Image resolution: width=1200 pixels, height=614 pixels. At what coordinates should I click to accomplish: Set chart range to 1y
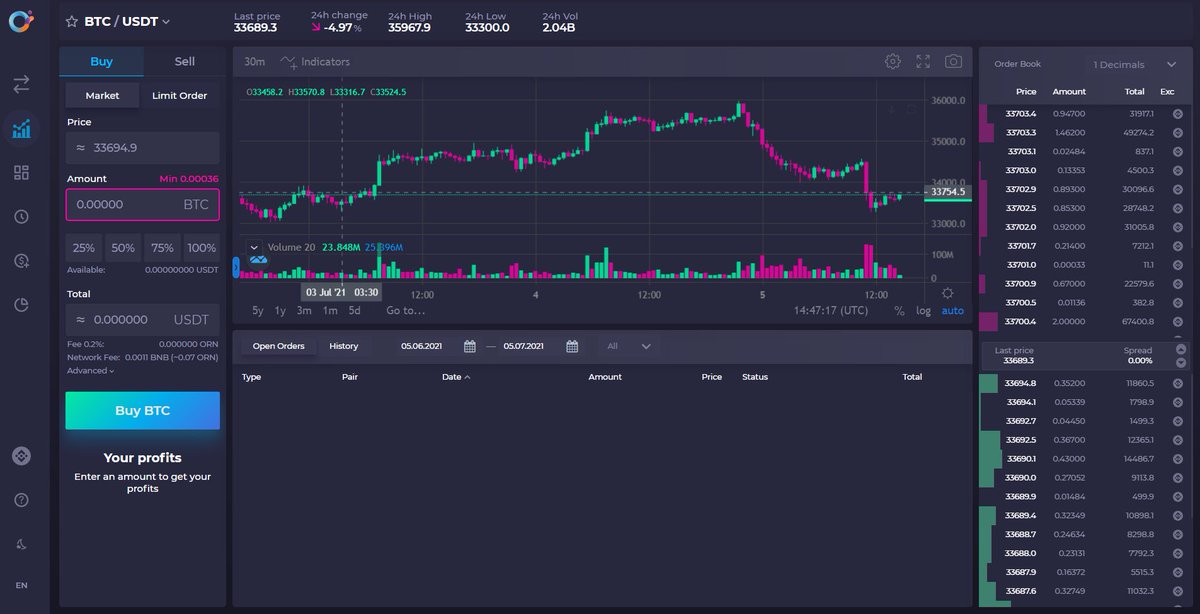pyautogui.click(x=281, y=311)
